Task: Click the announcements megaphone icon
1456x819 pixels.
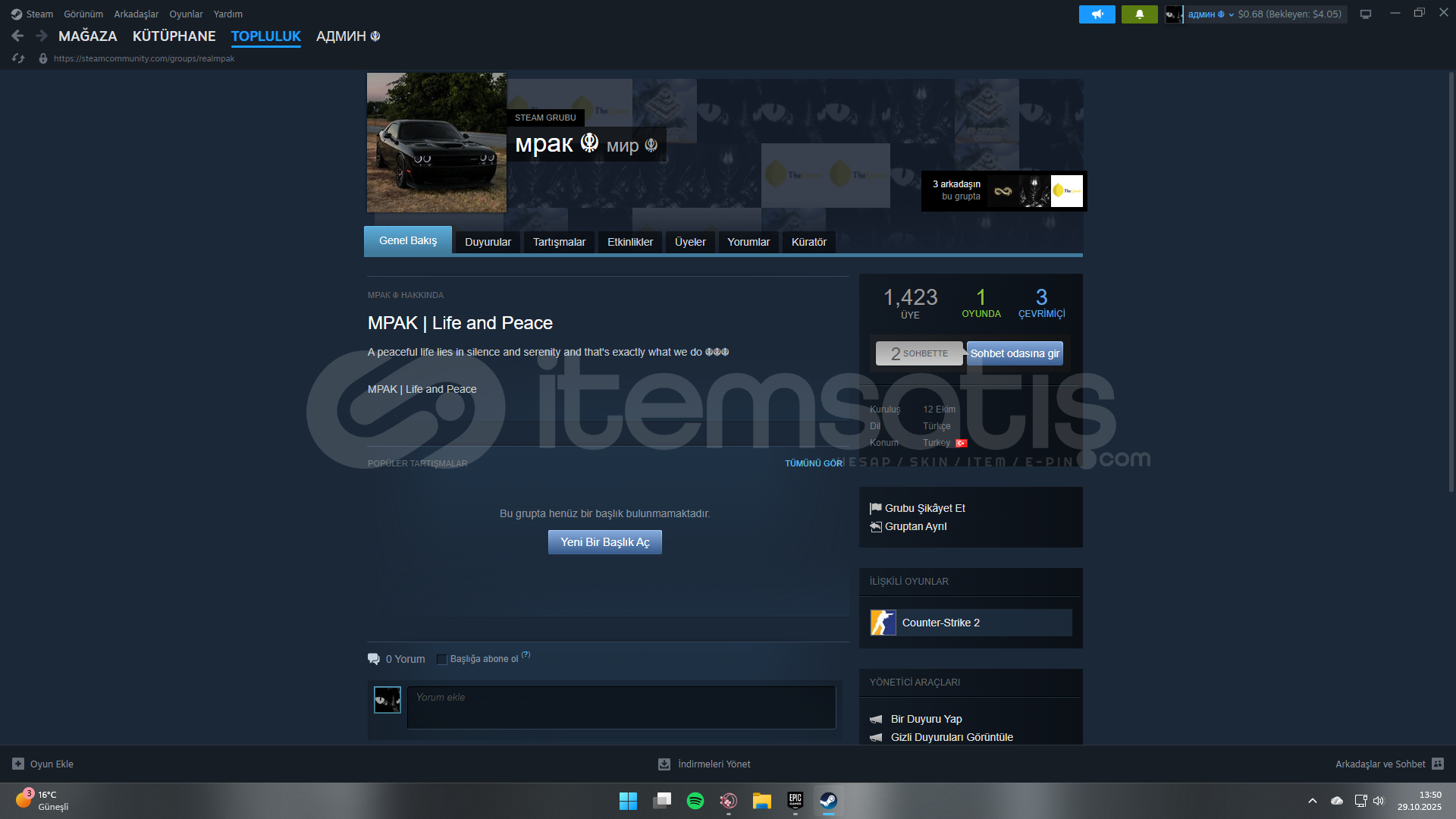Action: (1097, 14)
